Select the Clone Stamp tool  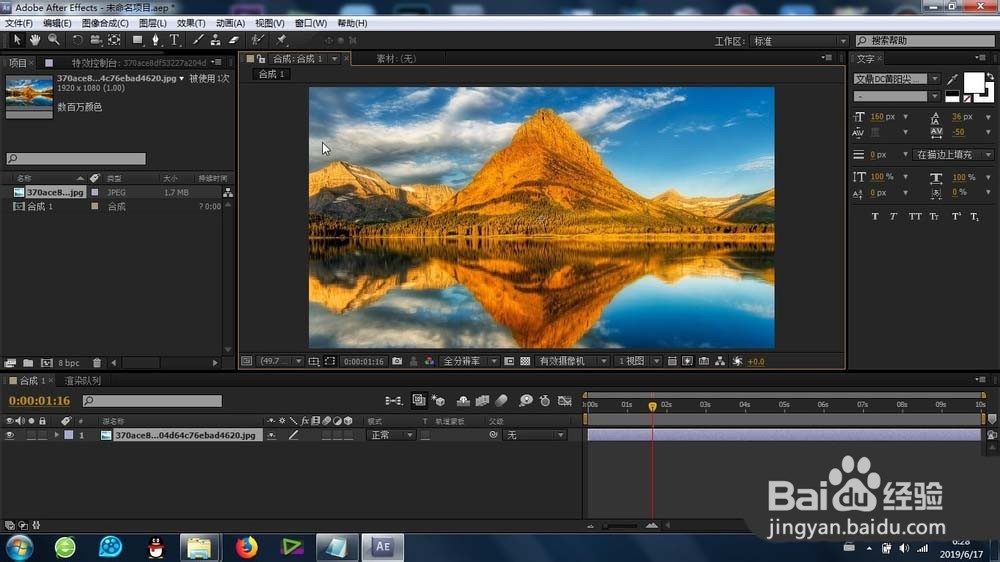216,40
